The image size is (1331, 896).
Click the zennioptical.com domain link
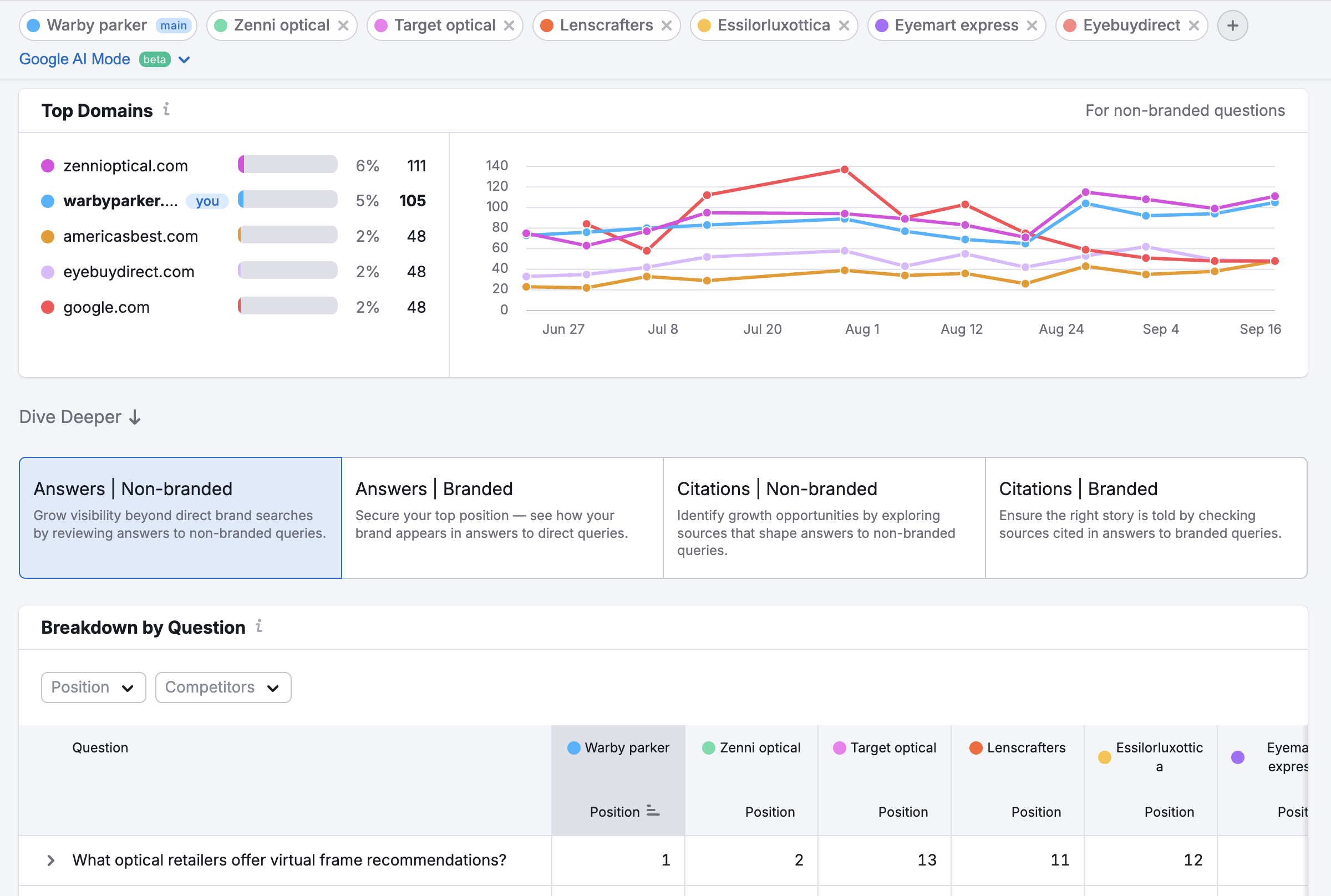click(x=125, y=165)
